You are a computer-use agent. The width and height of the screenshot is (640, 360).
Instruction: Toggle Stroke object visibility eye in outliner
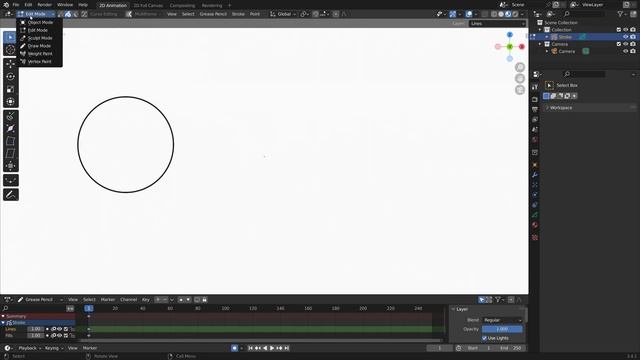[x=625, y=37]
